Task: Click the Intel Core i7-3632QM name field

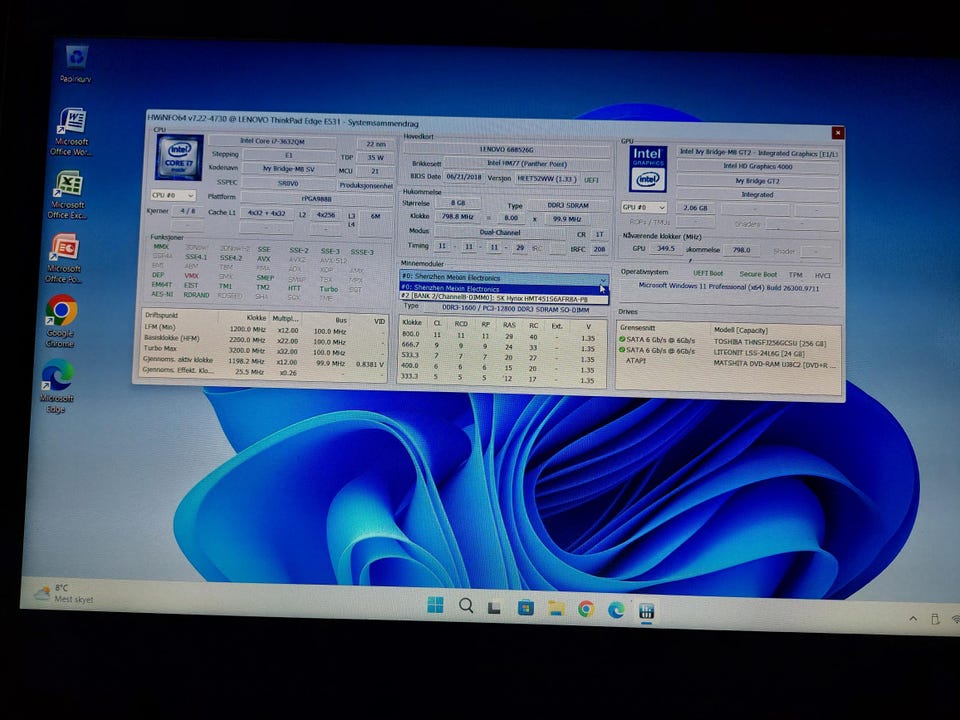Action: pyautogui.click(x=272, y=141)
